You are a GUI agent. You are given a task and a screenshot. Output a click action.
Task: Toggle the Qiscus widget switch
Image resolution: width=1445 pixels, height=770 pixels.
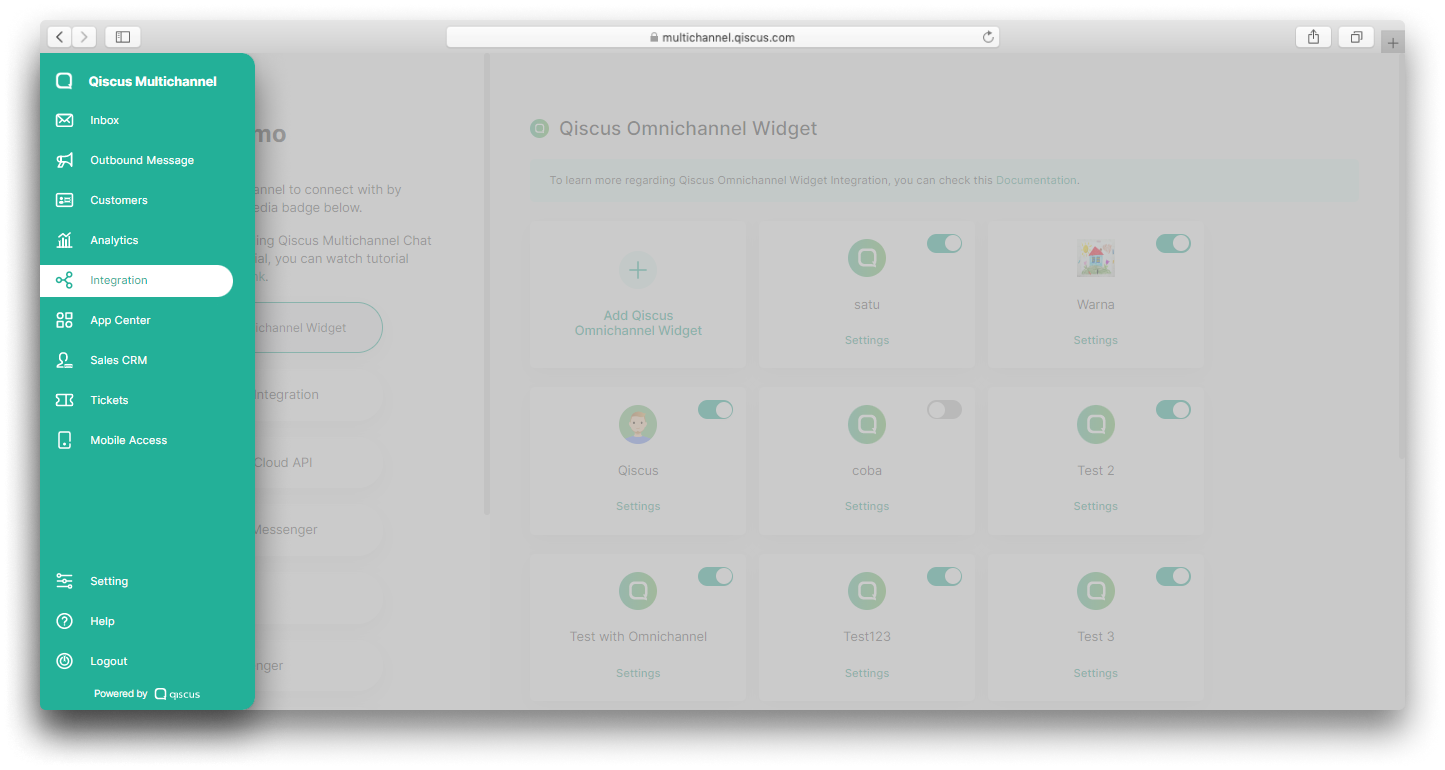click(715, 409)
